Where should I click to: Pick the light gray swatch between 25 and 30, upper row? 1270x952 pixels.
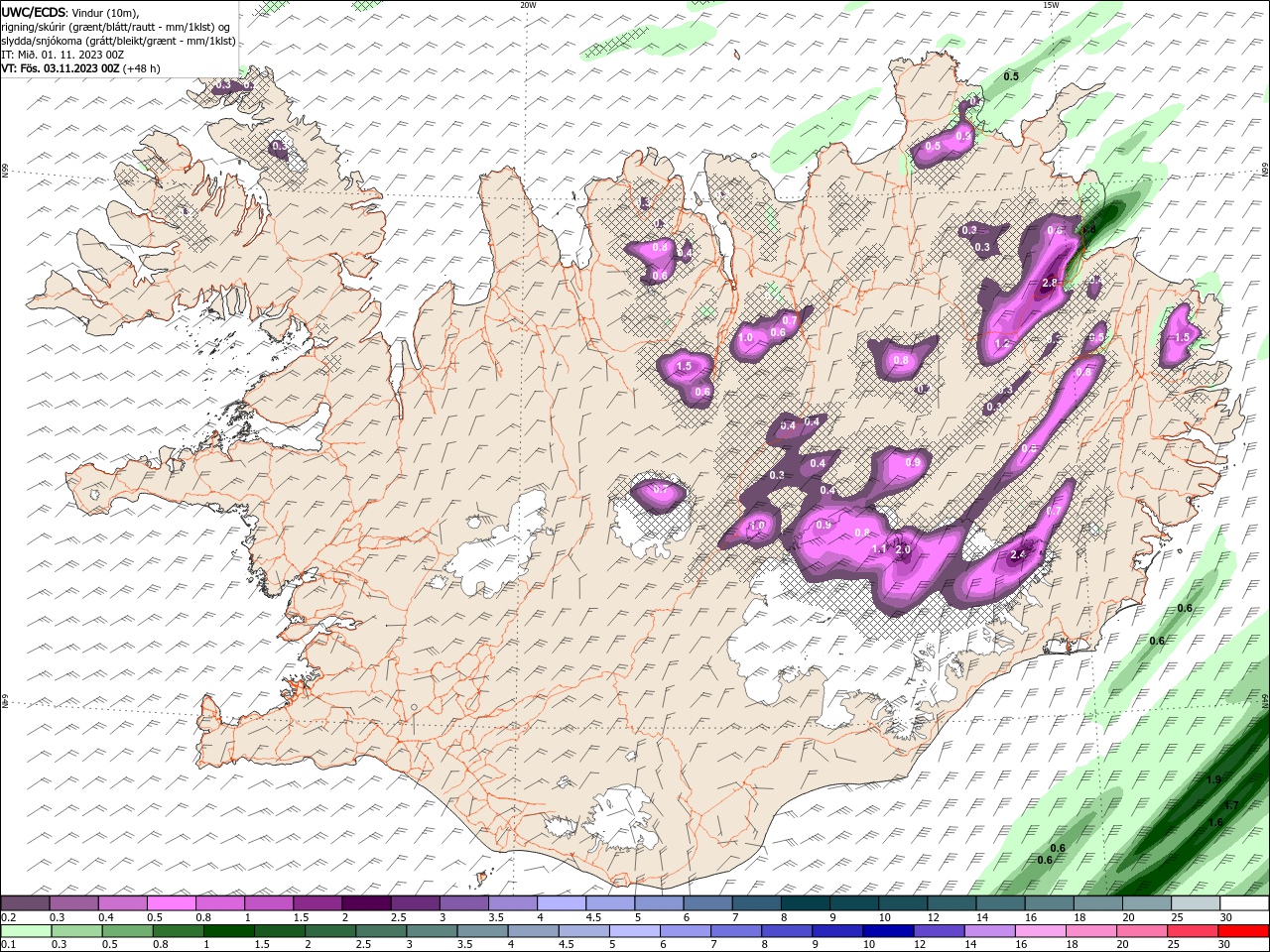click(1196, 903)
